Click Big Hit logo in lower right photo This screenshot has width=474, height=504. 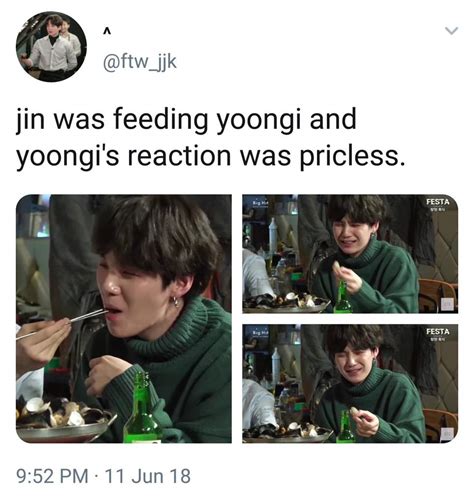(259, 333)
